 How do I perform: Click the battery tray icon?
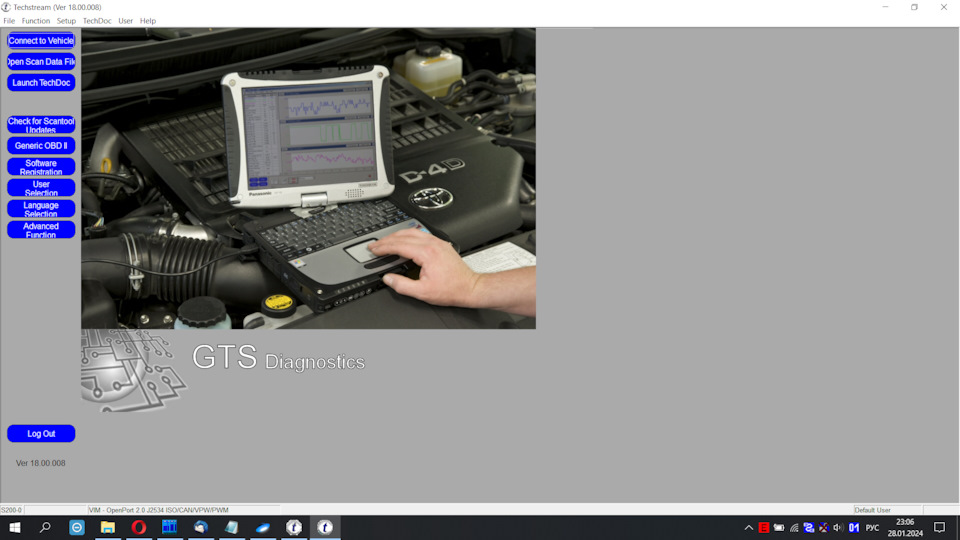(x=779, y=528)
